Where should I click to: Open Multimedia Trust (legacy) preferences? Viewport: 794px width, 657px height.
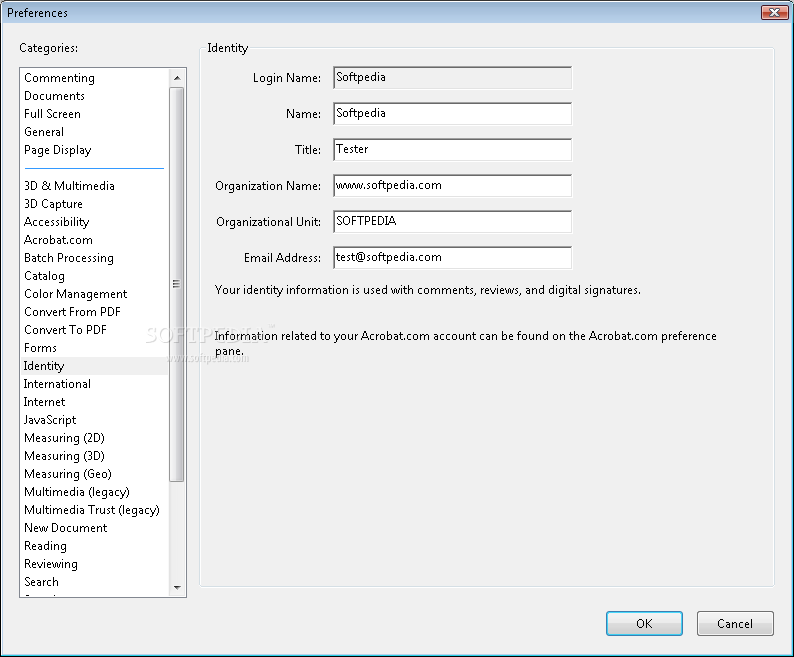[x=92, y=510]
